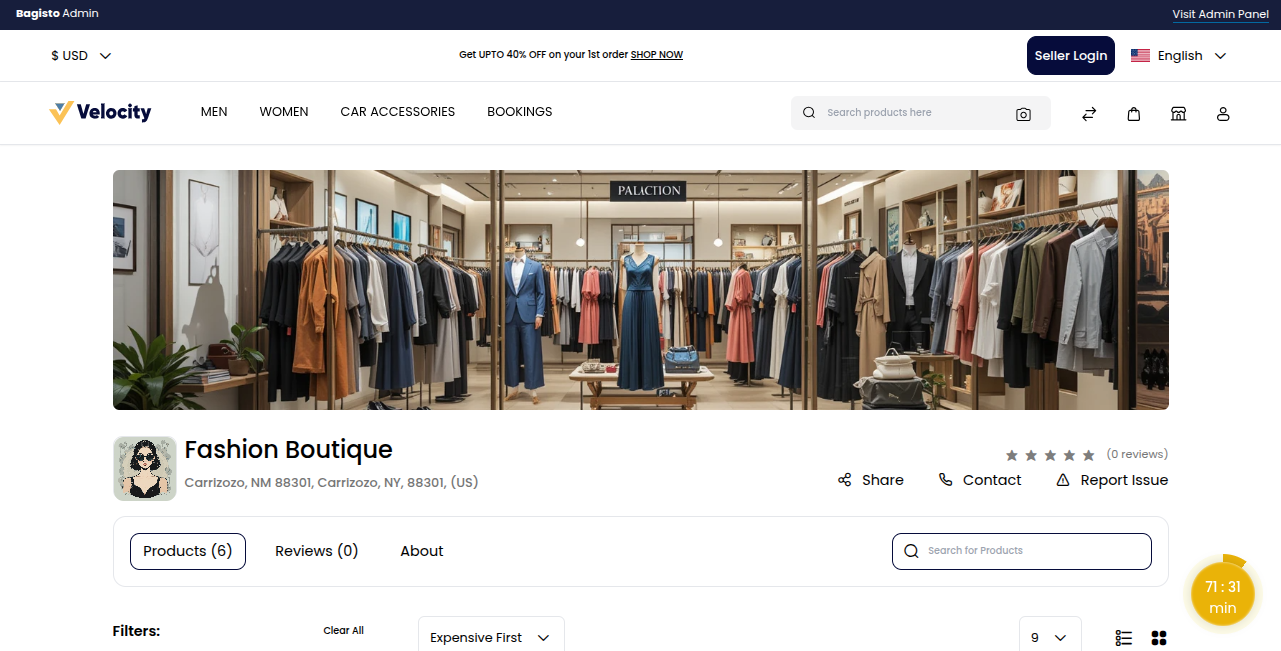Screen dimensions: 1281x651
Task: Click the Contact phone icon
Action: pyautogui.click(x=946, y=480)
